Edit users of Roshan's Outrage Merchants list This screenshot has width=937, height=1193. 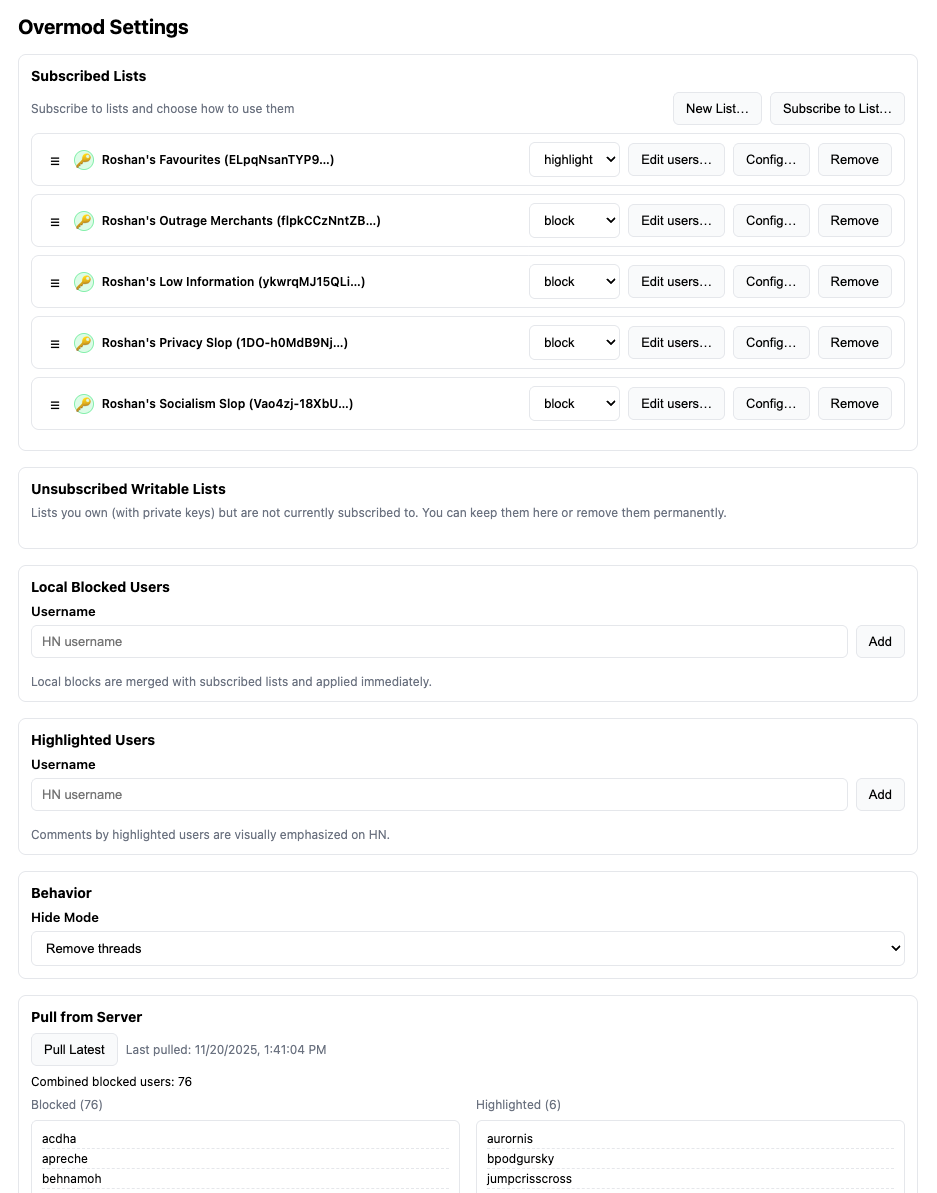point(676,221)
